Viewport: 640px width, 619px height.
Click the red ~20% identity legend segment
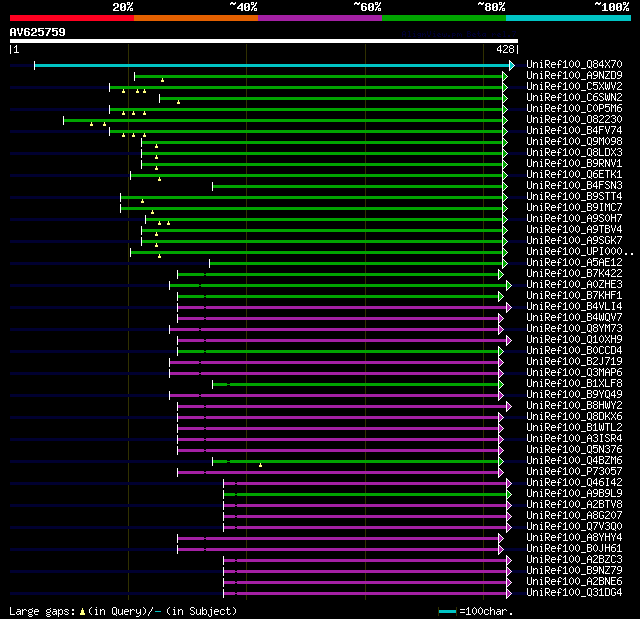(x=72, y=18)
